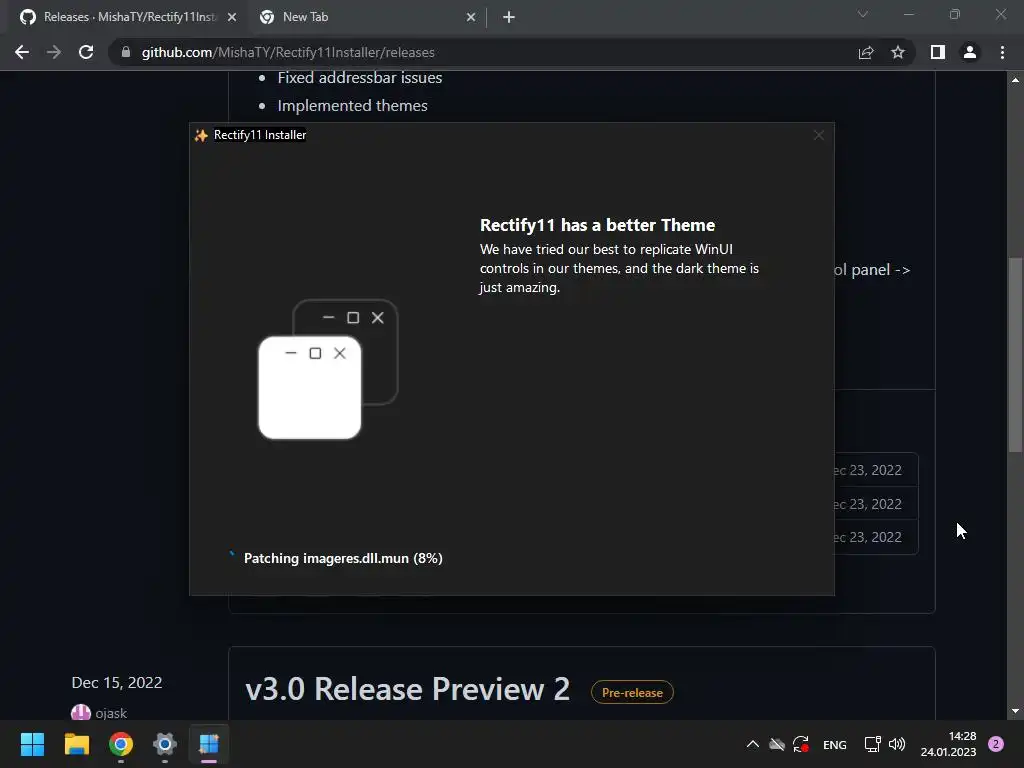Click the Pre-release badge

632,692
